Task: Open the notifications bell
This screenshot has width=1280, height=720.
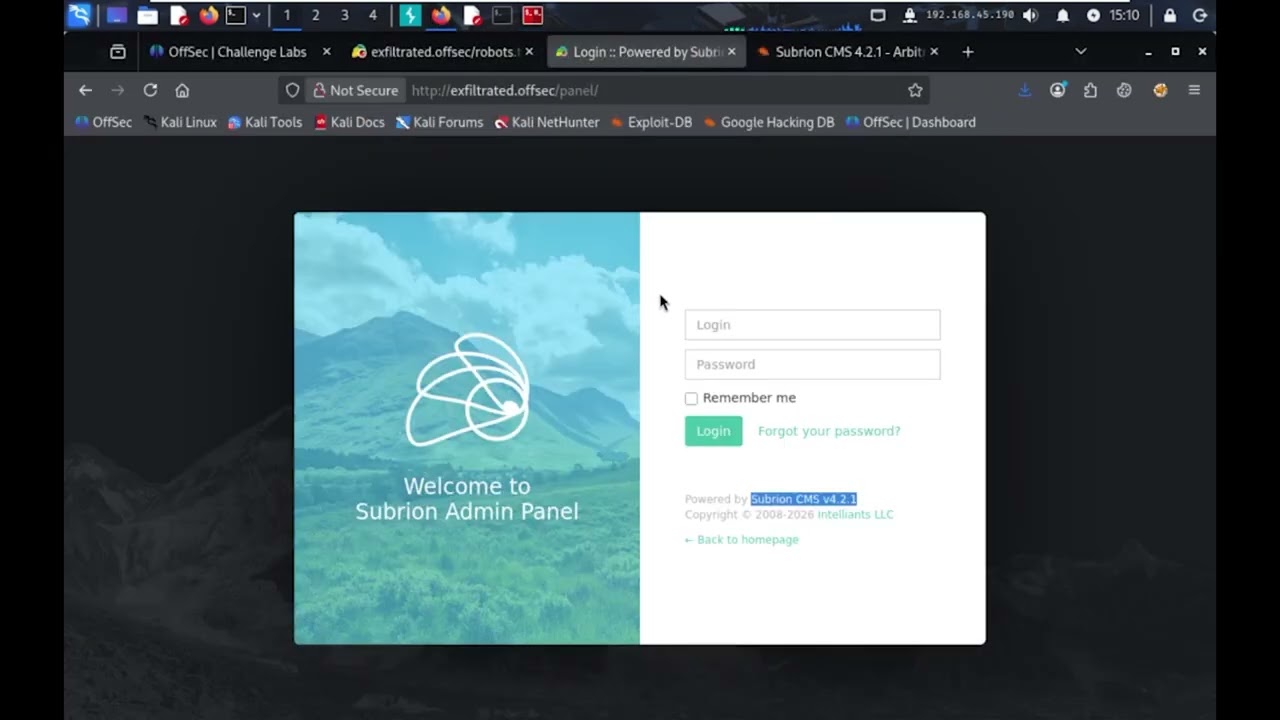Action: [1063, 15]
